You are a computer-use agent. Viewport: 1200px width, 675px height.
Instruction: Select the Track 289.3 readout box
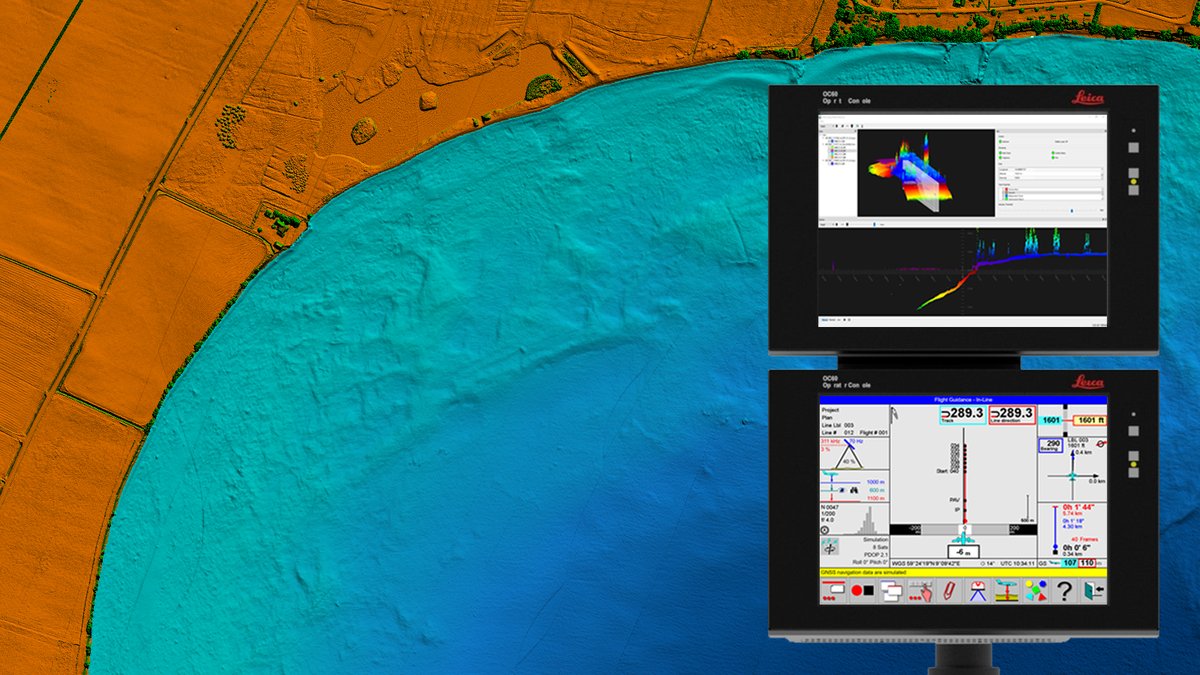click(963, 415)
